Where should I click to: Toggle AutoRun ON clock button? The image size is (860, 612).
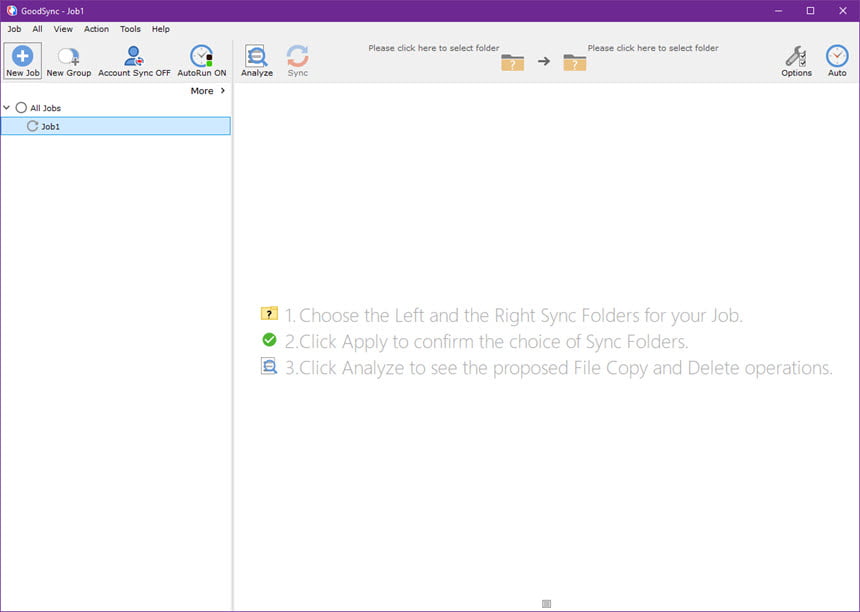(x=202, y=60)
